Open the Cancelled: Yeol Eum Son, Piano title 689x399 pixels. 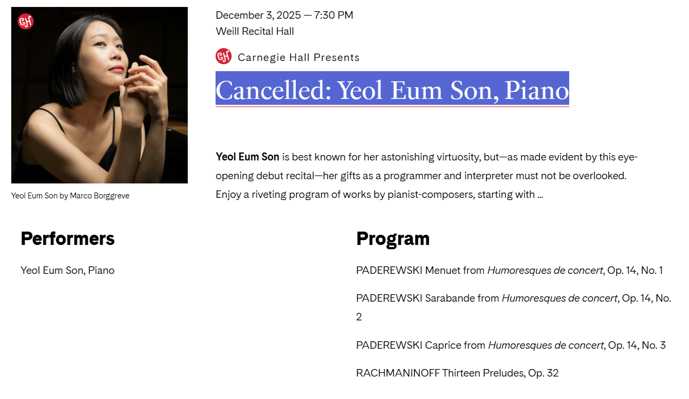click(x=392, y=91)
